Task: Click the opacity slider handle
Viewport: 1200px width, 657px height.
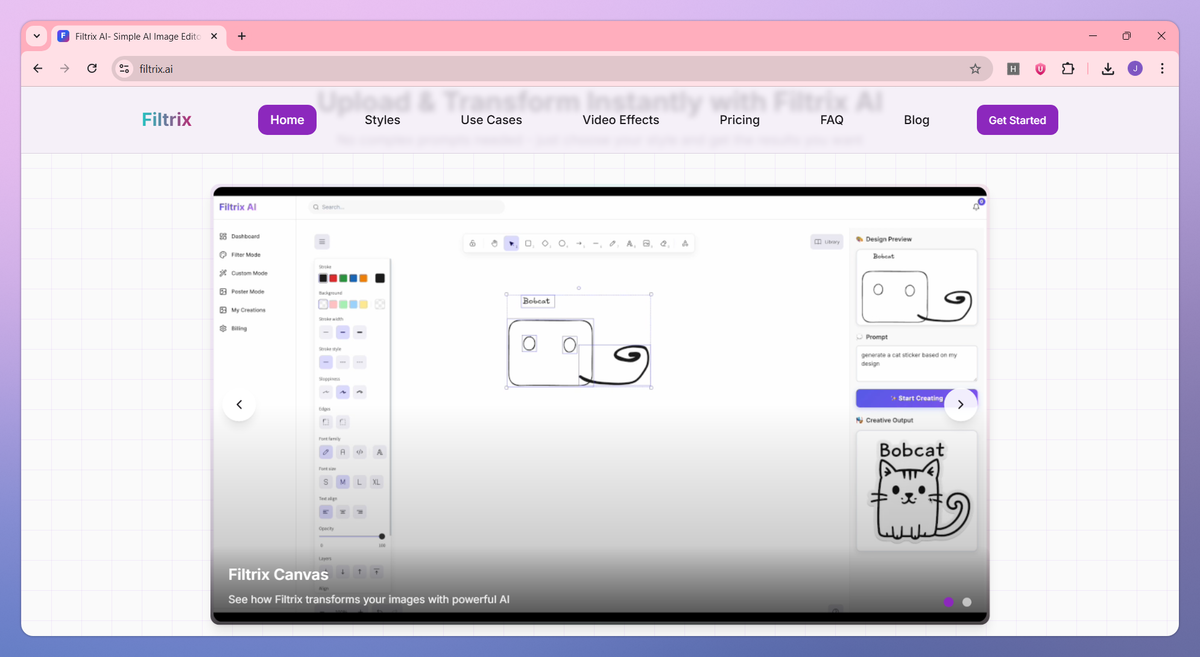Action: 382,537
